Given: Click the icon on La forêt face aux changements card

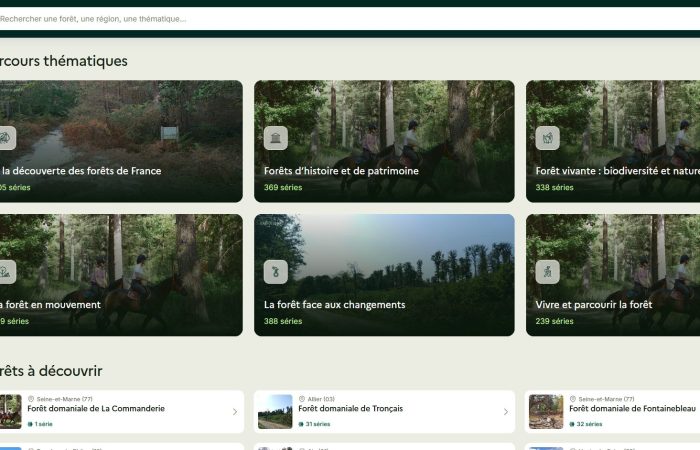Looking at the screenshot, I should click(x=275, y=272).
